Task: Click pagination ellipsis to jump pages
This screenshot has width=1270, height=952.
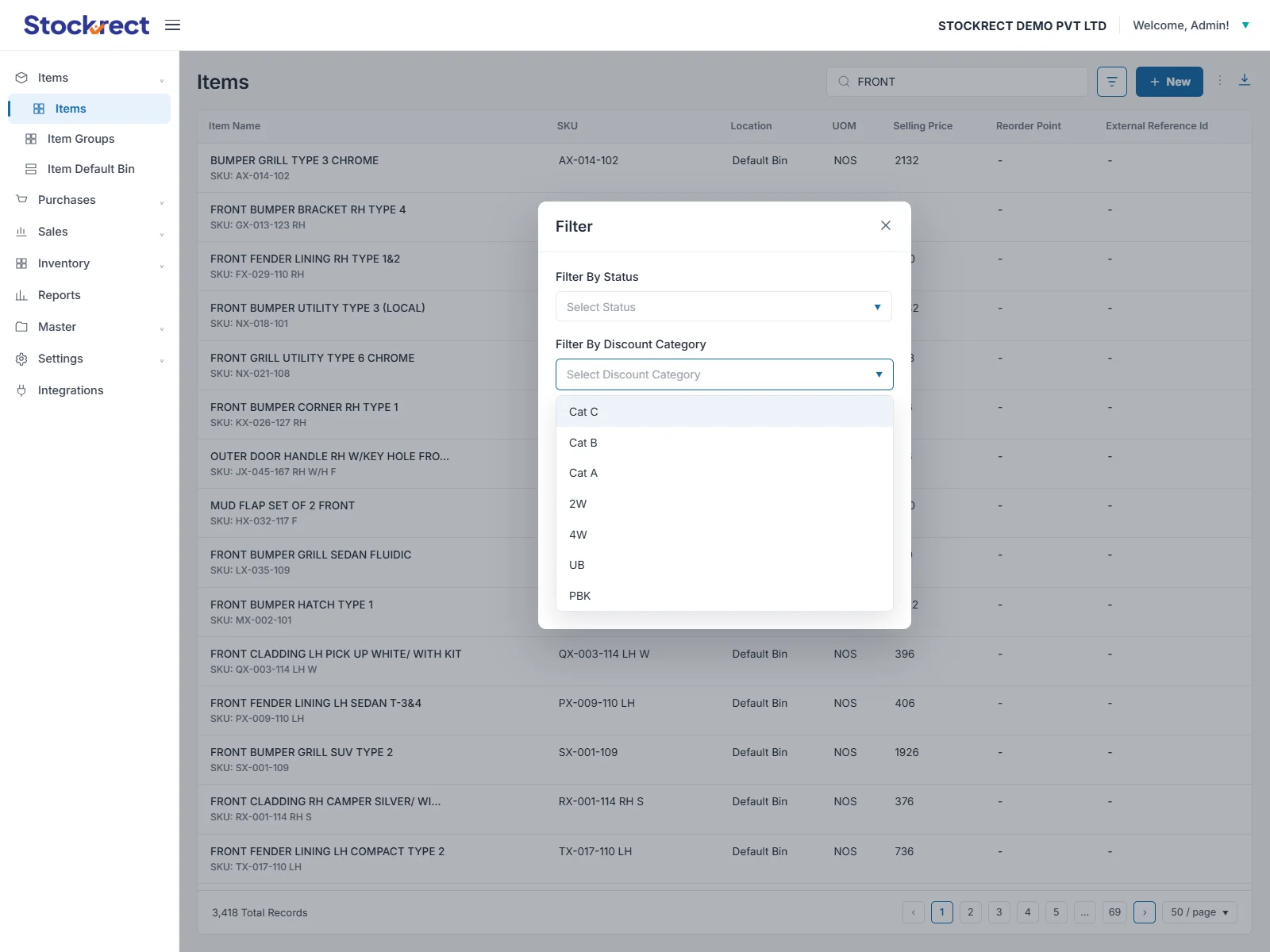Action: click(x=1084, y=912)
